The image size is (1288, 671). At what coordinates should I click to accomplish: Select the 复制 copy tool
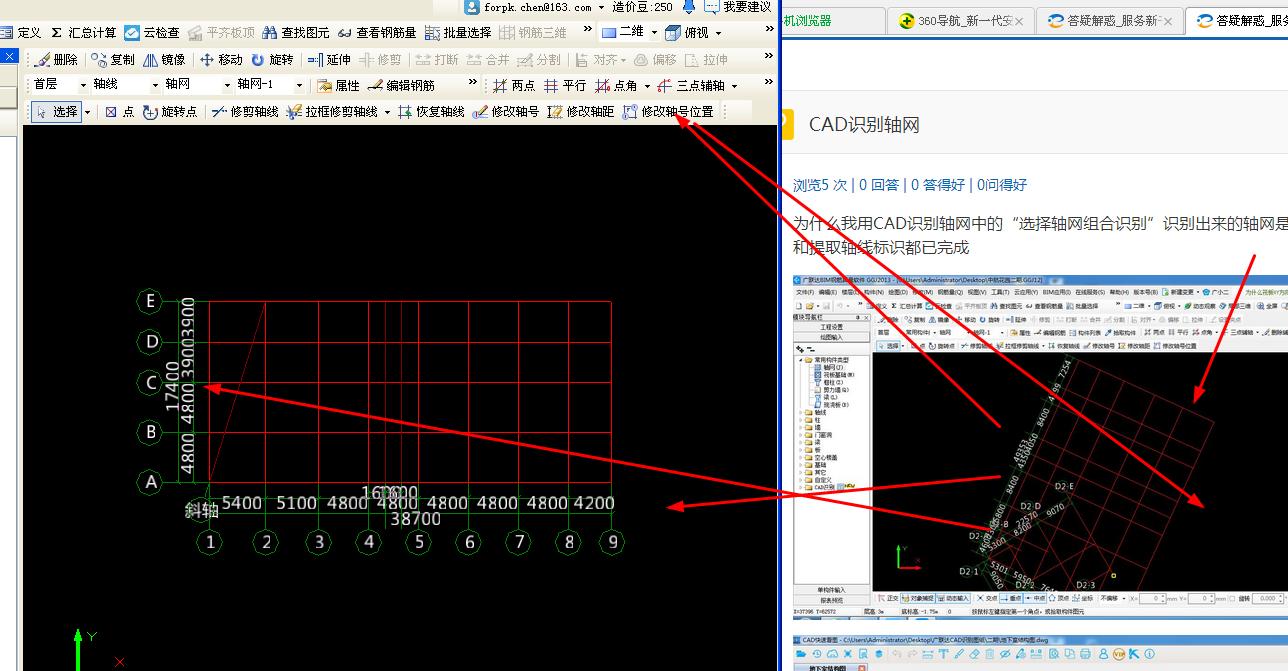112,60
